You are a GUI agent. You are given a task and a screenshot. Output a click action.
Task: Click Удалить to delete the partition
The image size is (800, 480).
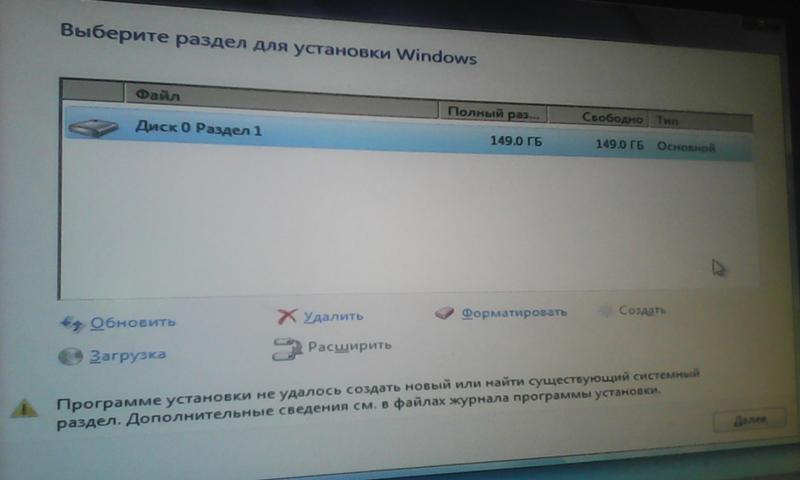[x=333, y=316]
